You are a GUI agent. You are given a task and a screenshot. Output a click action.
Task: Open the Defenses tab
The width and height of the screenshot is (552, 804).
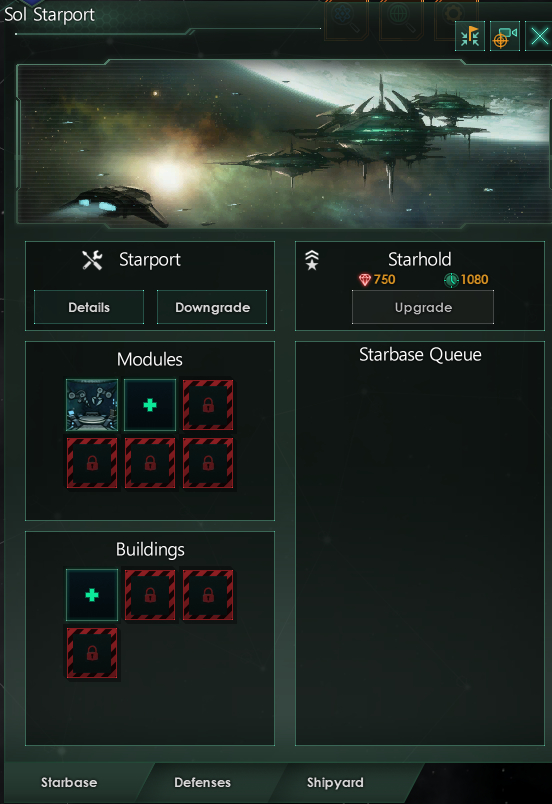pos(202,782)
